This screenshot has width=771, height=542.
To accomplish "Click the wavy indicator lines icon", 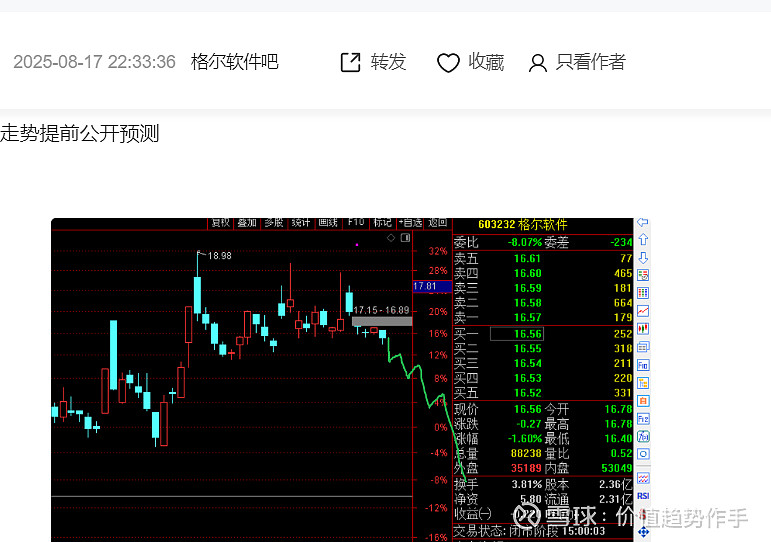I will click(x=643, y=478).
